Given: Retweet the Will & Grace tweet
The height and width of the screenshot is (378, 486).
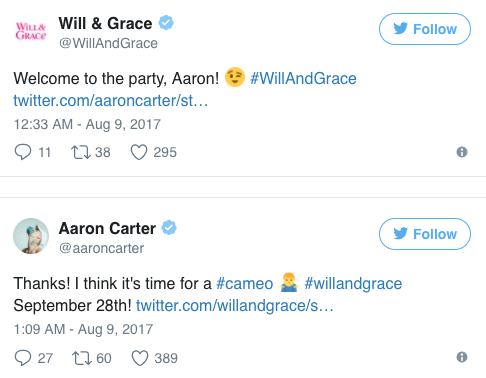Looking at the screenshot, I should click(81, 152).
